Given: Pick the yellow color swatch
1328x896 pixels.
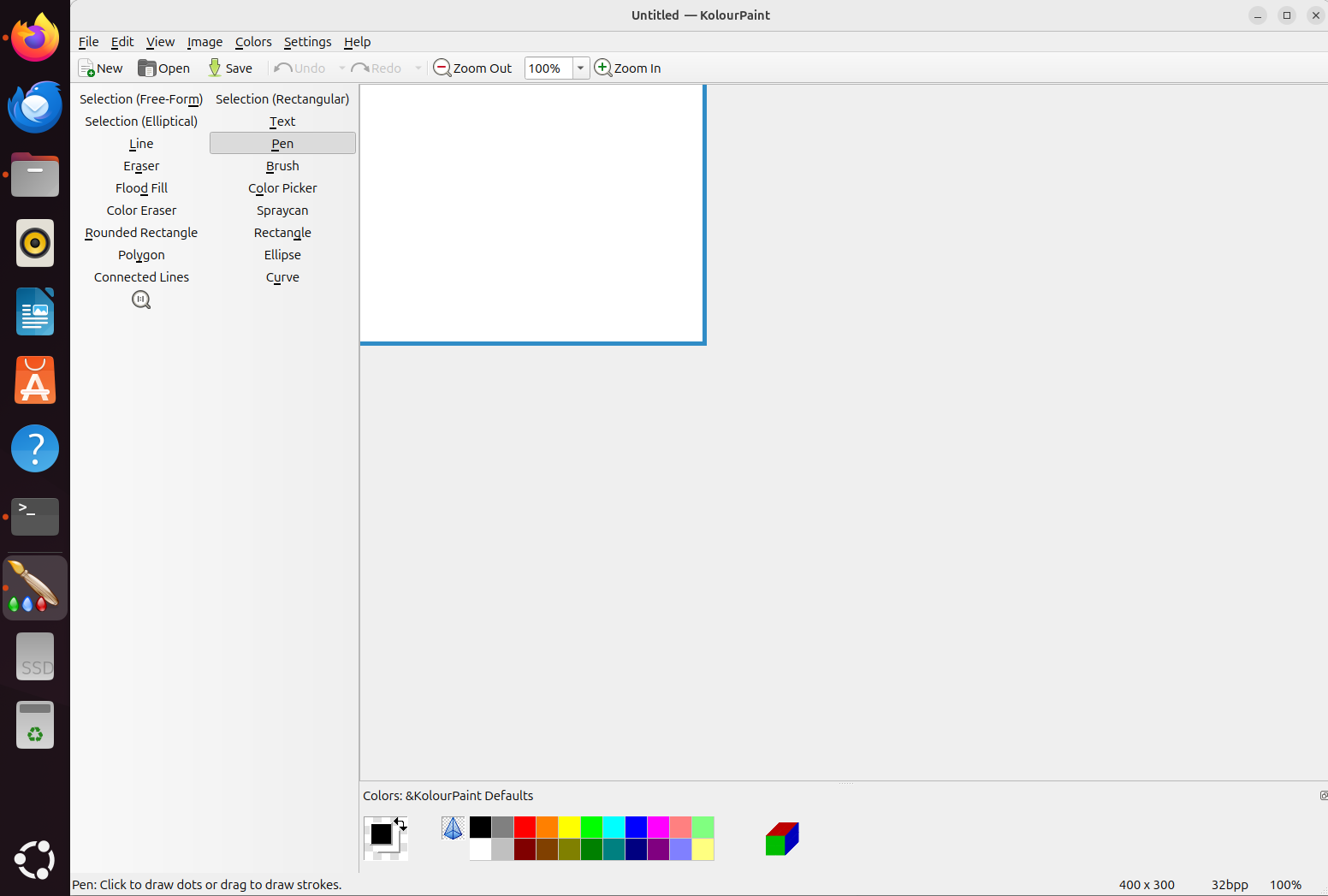Looking at the screenshot, I should 569,828.
